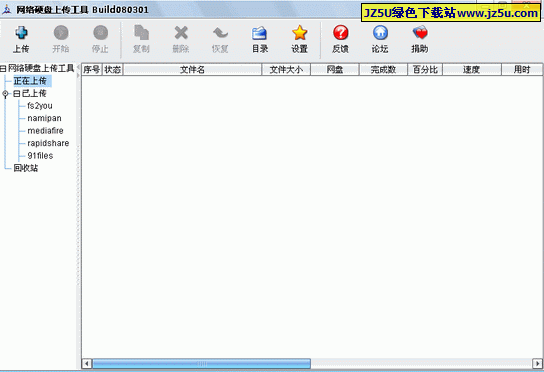Click the 用时 column header
Viewport: 544px width, 372px height.
[x=522, y=70]
